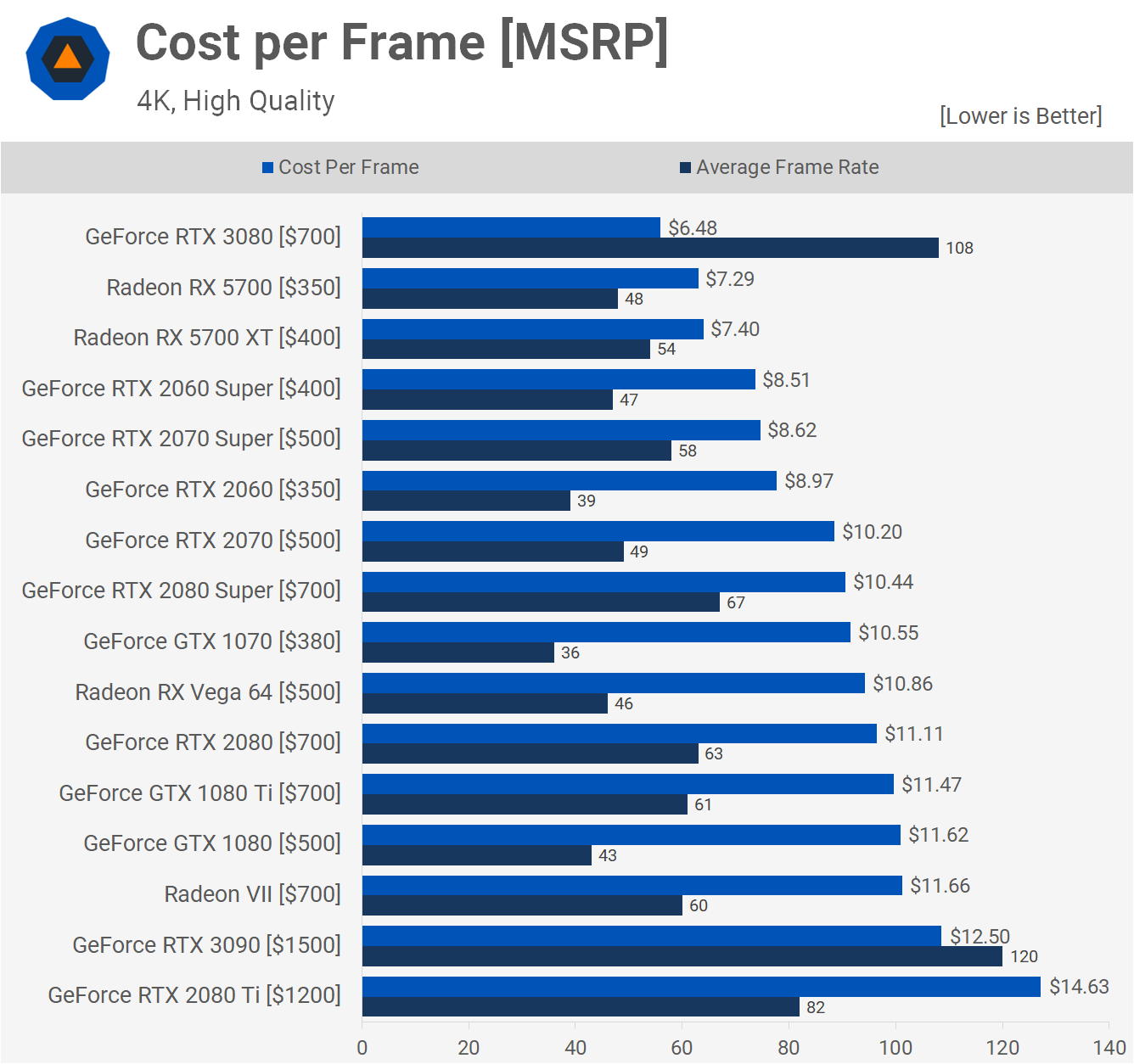The image size is (1134, 1064).
Task: Click the $8.51 cost value
Action: (x=787, y=380)
